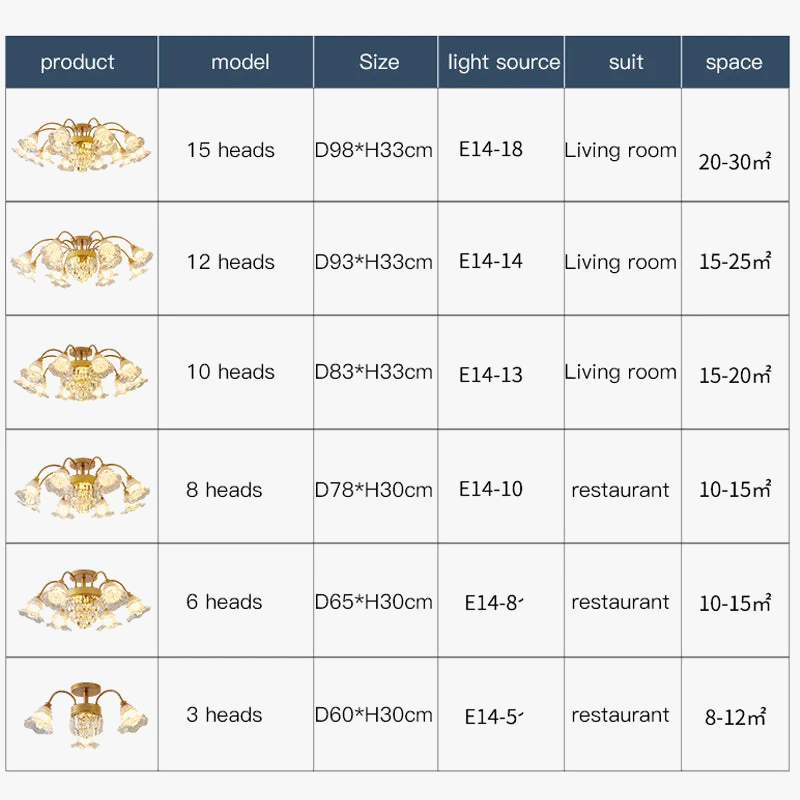Select the E14-13 light source cell
Viewport: 800px width, 800px height.
point(490,375)
